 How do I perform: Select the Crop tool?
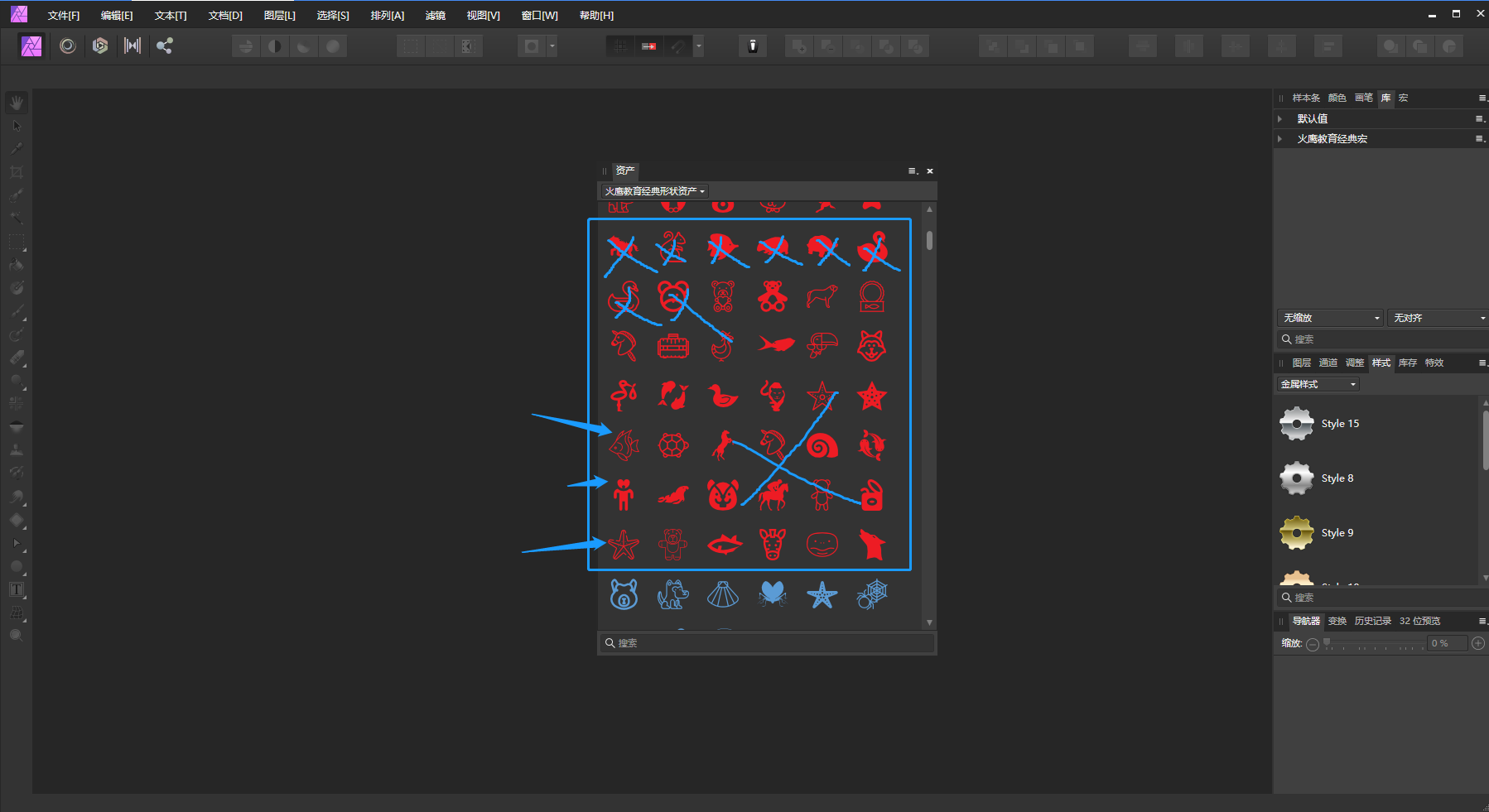pos(17,171)
